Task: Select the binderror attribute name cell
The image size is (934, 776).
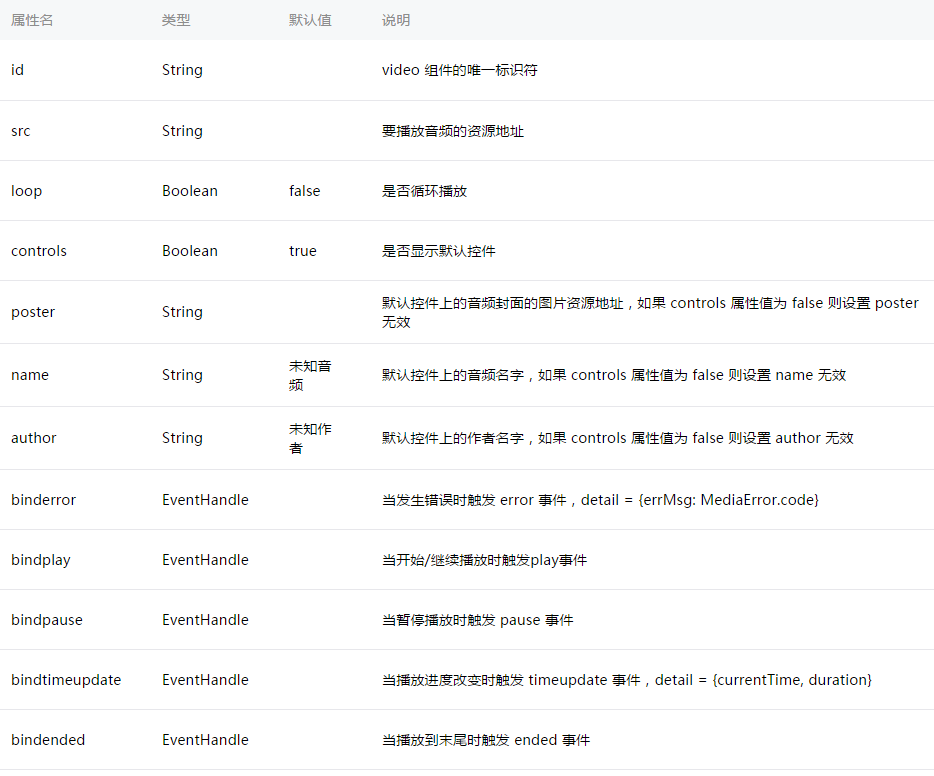Action: point(43,500)
